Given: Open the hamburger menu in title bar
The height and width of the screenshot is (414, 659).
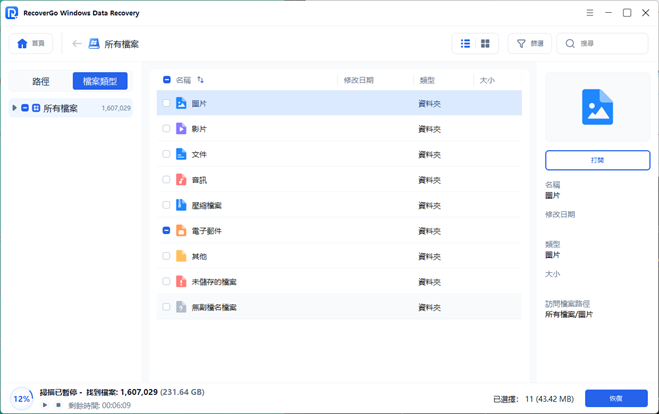Looking at the screenshot, I should (x=590, y=13).
